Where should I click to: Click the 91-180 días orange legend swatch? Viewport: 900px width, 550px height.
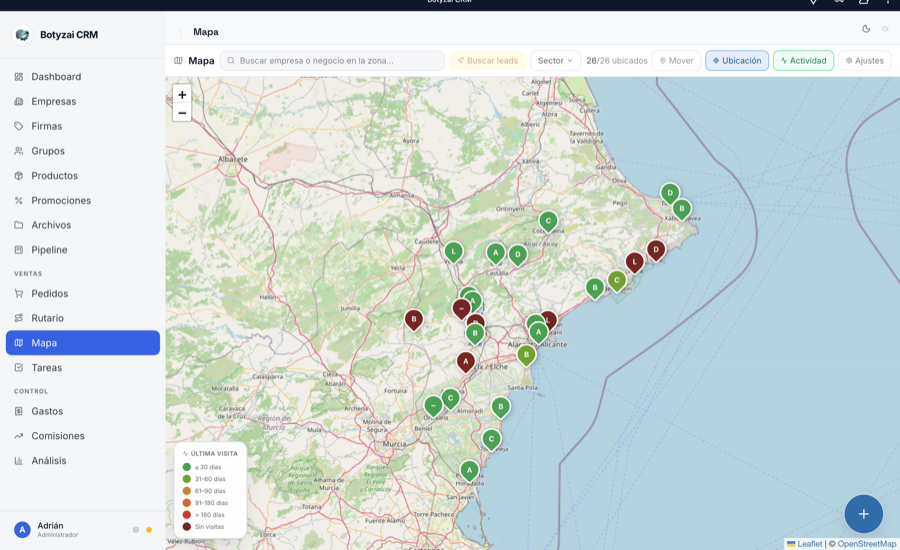click(187, 503)
